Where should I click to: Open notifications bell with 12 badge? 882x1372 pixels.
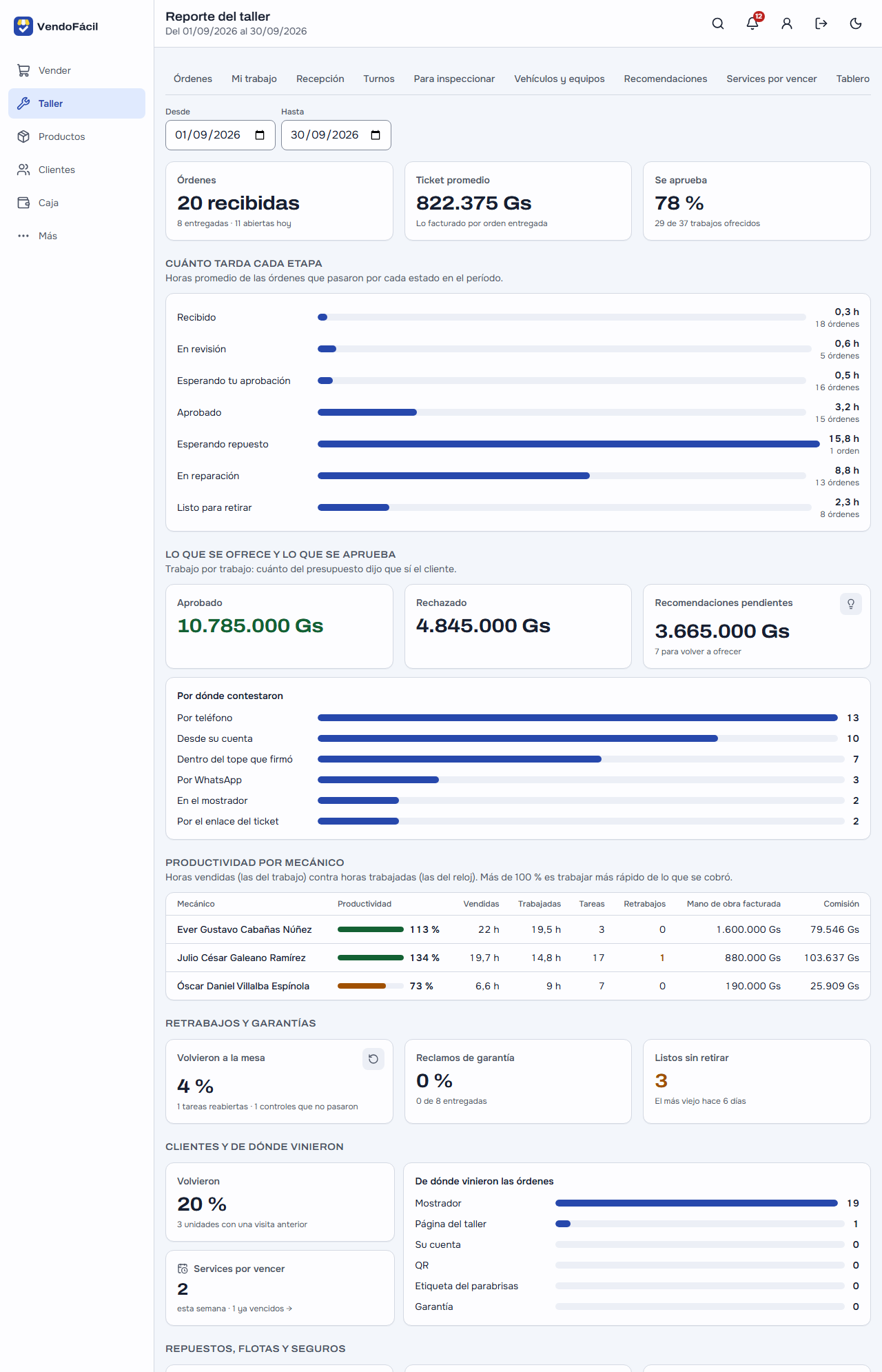[752, 23]
